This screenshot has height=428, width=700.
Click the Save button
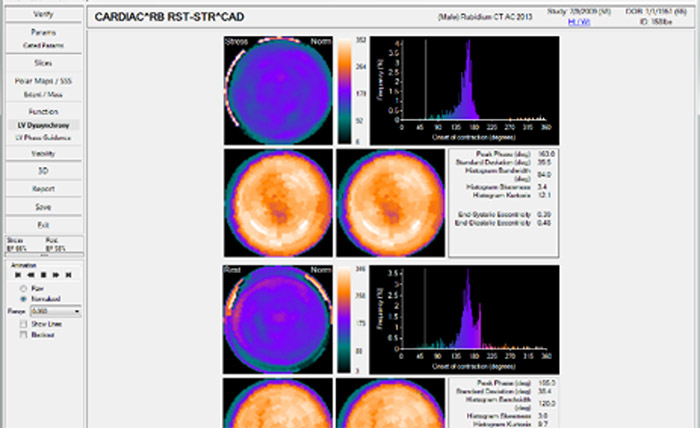[42, 207]
